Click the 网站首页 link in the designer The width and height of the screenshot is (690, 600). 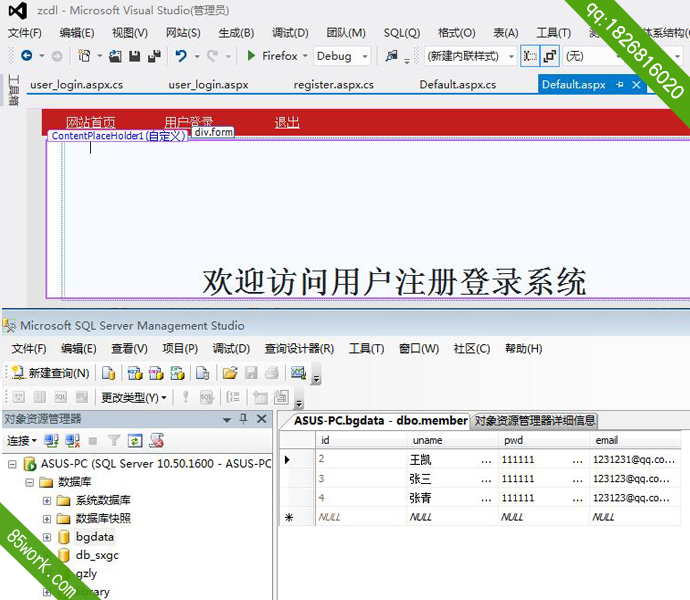tap(91, 122)
